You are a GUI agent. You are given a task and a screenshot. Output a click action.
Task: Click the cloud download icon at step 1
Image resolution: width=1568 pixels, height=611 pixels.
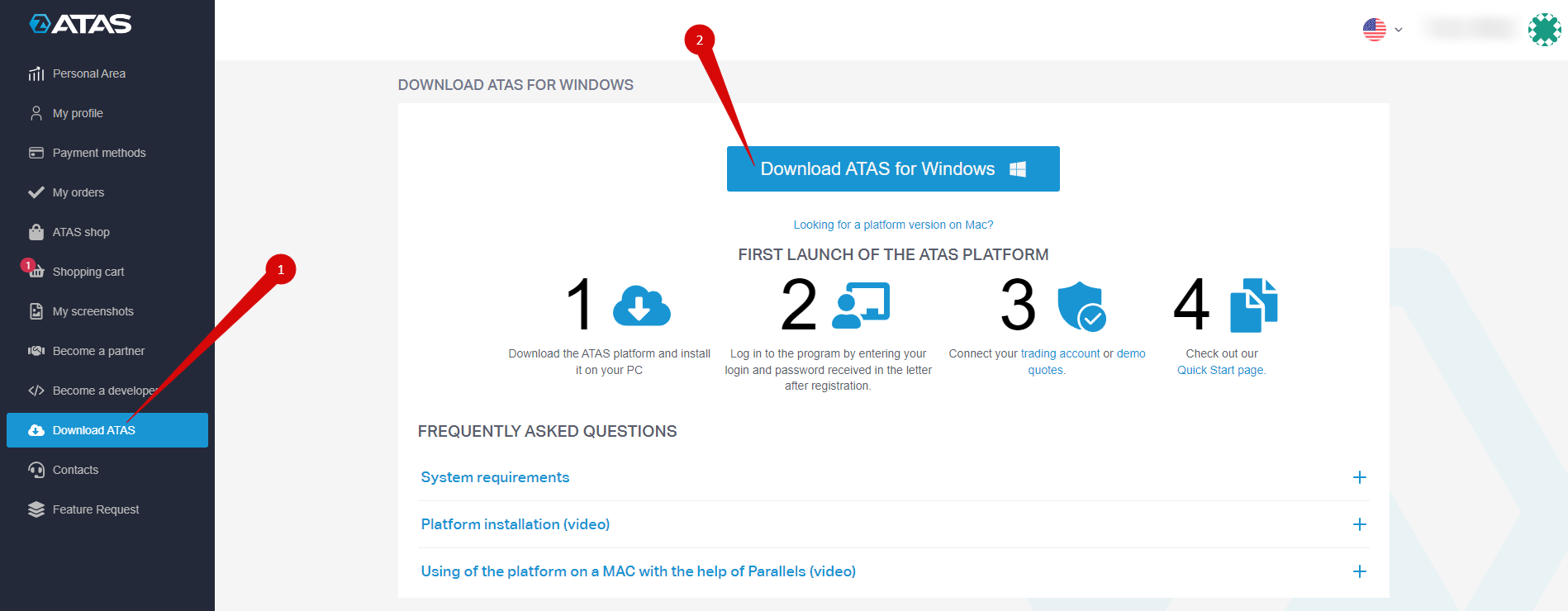pos(642,305)
